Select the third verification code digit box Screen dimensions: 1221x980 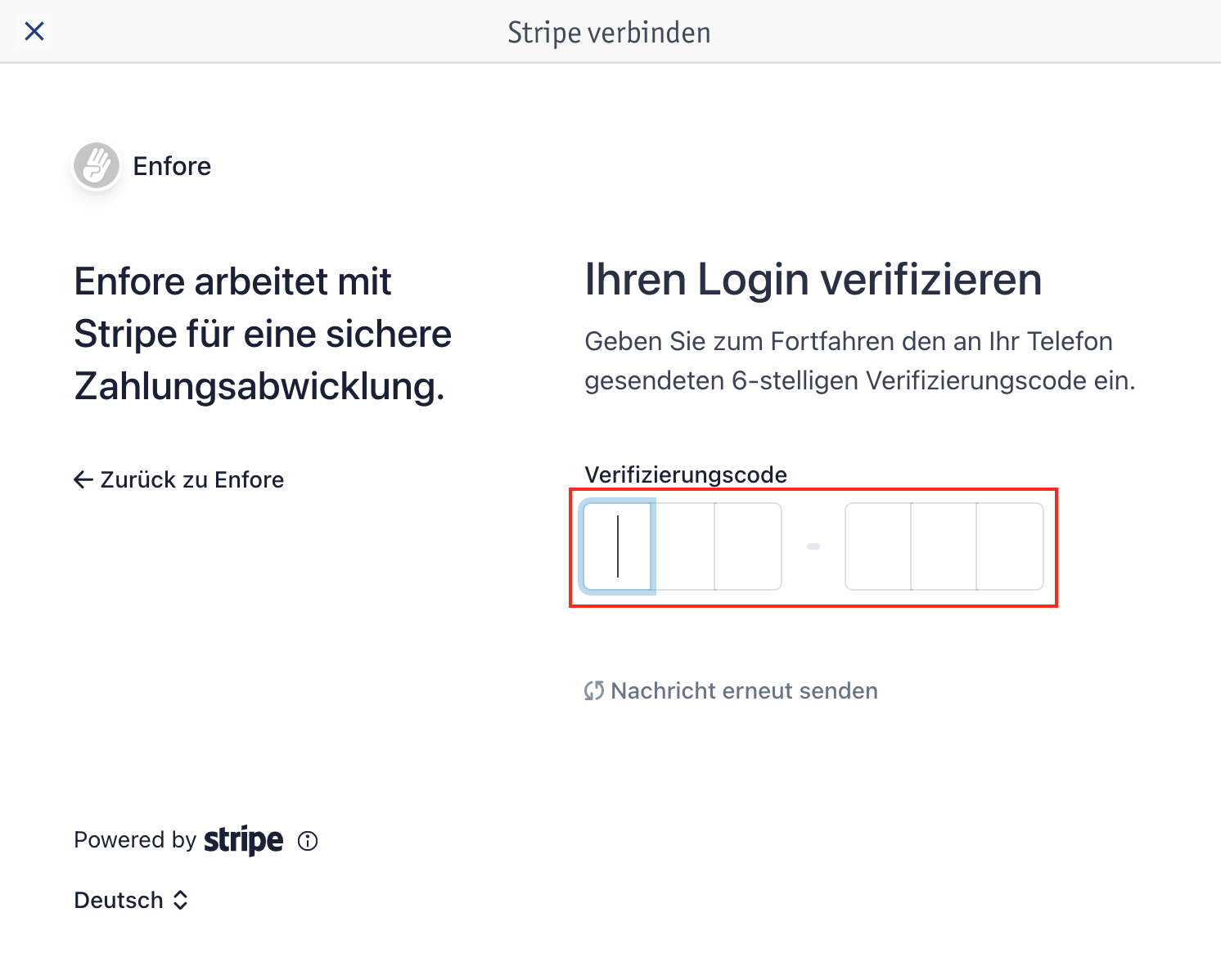748,546
